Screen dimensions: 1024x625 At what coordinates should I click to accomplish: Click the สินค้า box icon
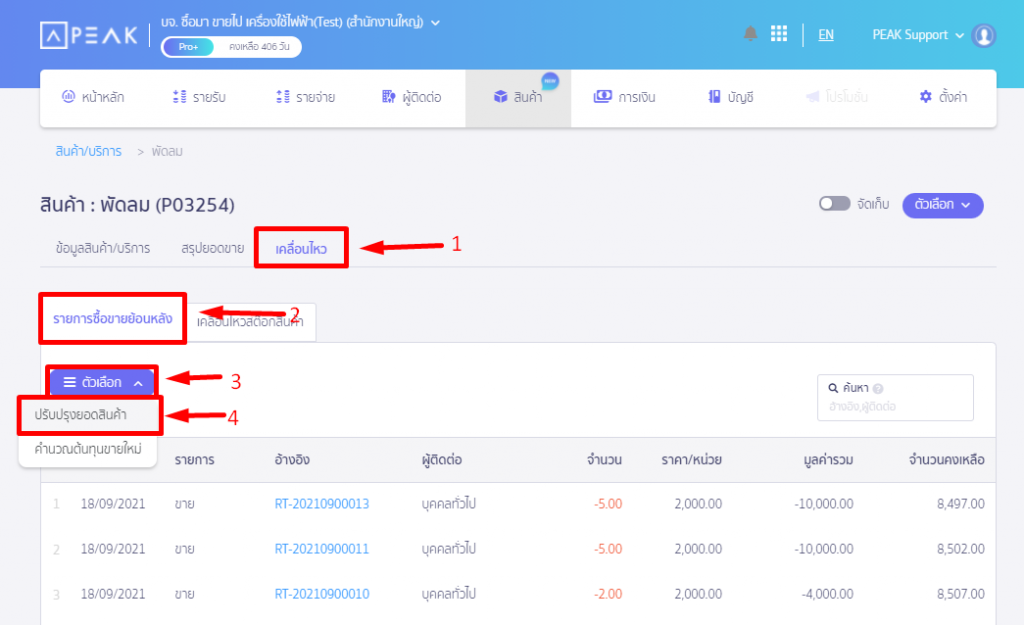[x=500, y=97]
